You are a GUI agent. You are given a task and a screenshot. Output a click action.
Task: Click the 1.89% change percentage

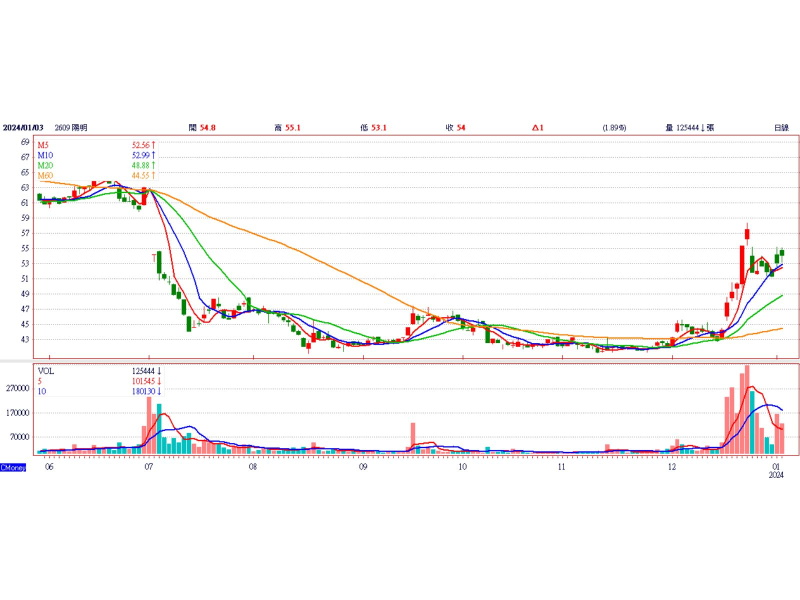(614, 128)
